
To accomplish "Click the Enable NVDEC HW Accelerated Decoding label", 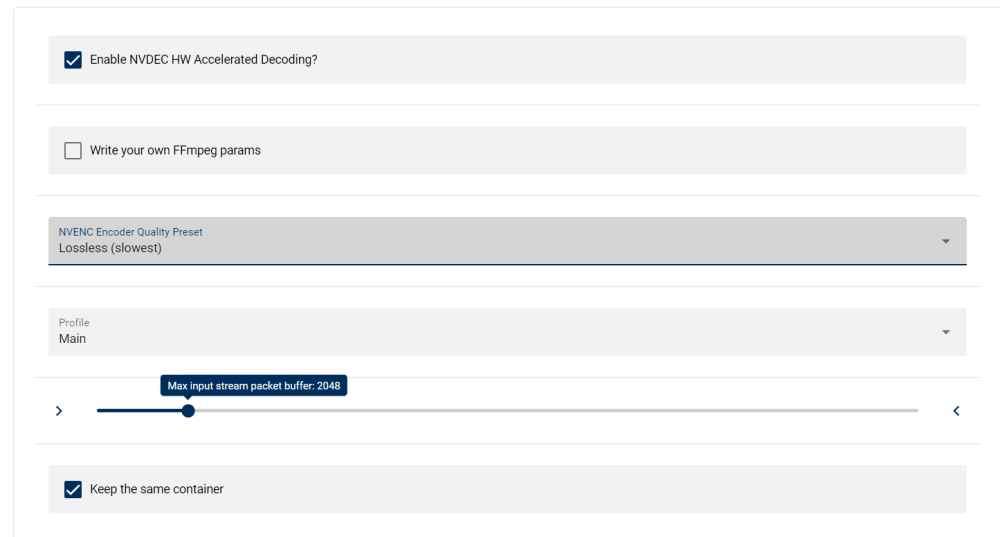I will [x=203, y=59].
